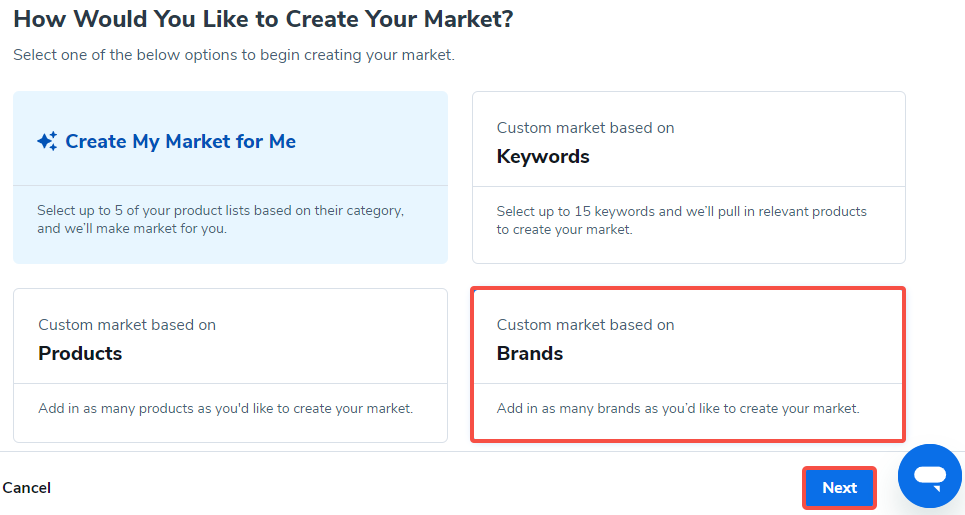
Task: Click the divider in the Create My Market card
Action: 230,186
